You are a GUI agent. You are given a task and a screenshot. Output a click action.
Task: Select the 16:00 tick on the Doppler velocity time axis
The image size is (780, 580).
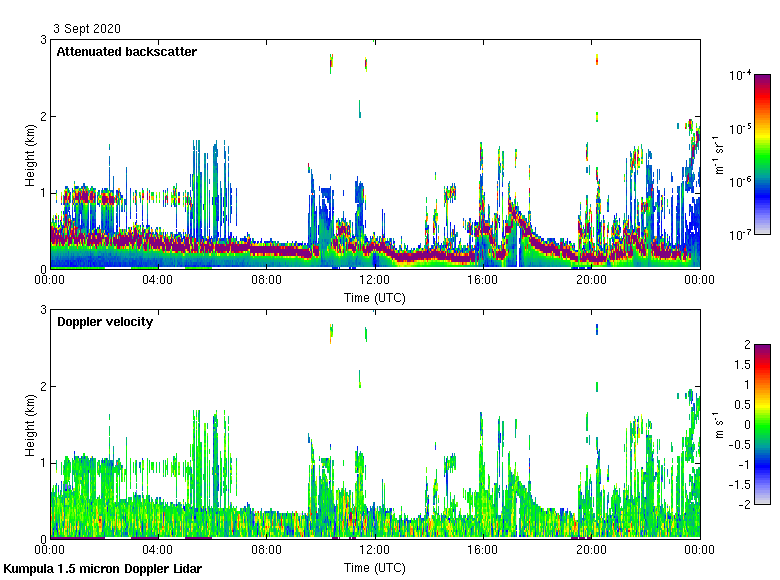[483, 551]
